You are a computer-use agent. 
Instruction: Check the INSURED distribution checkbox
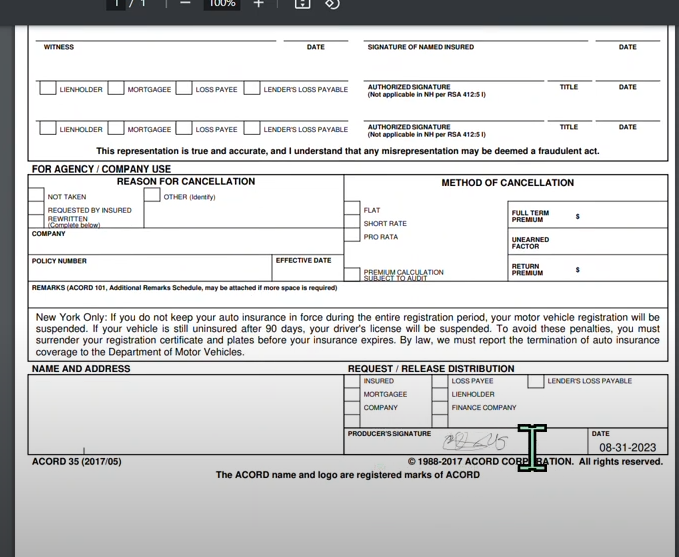(x=352, y=381)
